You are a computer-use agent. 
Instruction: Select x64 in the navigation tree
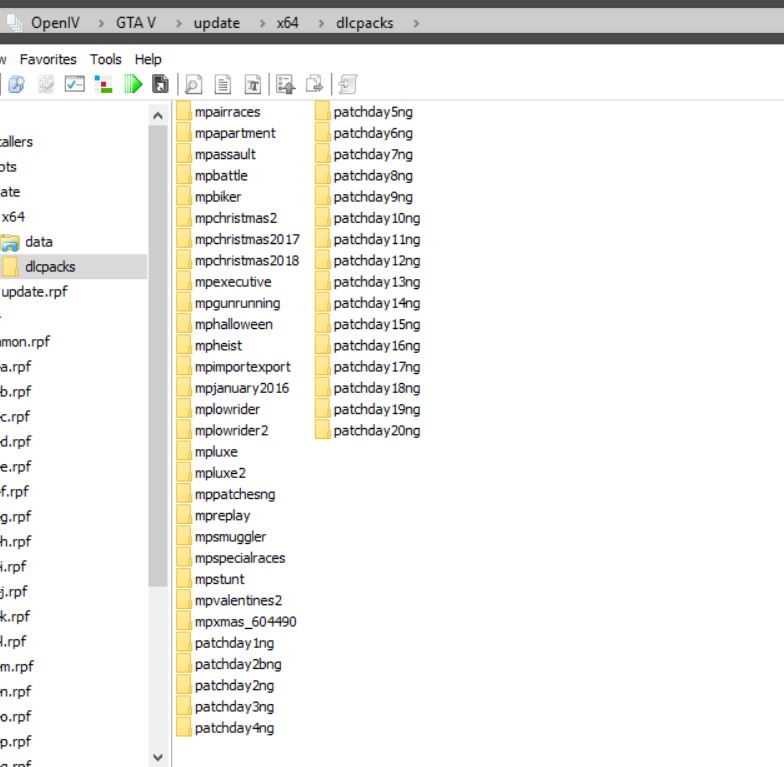click(x=14, y=216)
